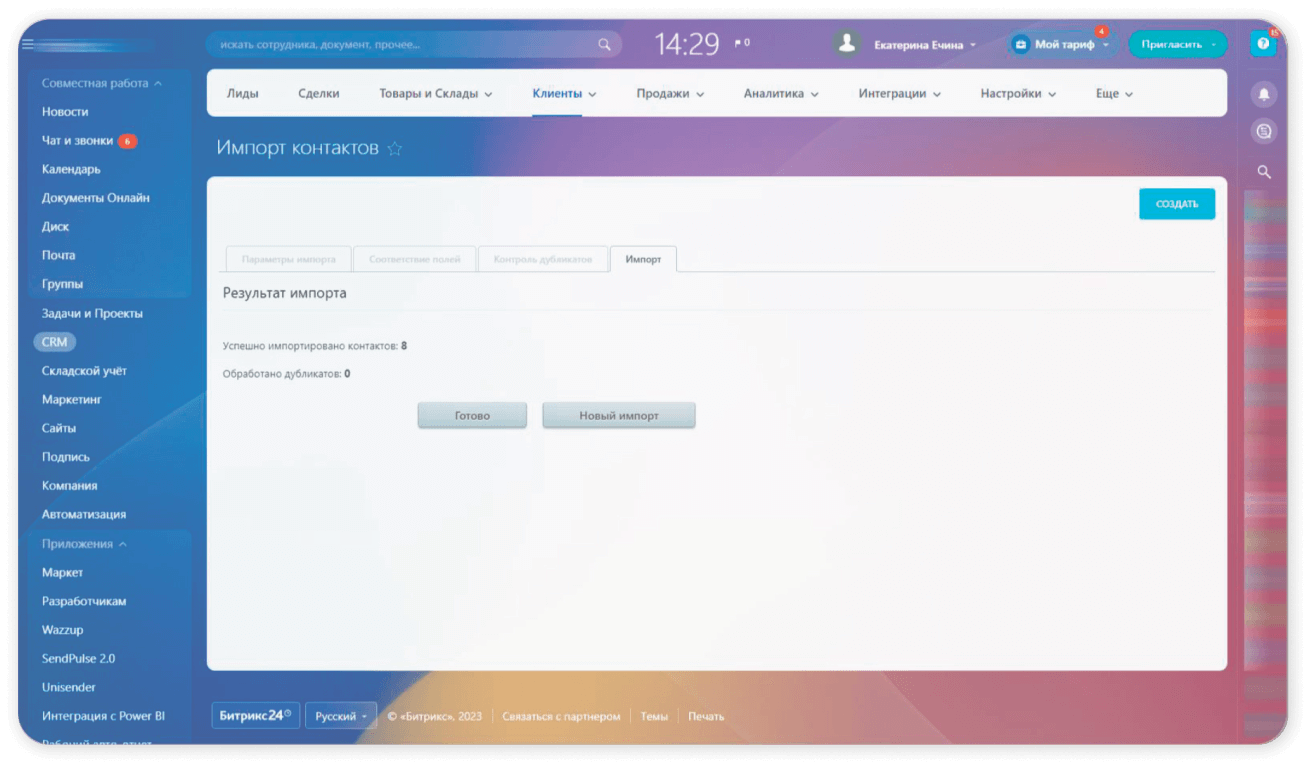The width and height of the screenshot is (1311, 767).
Task: Click the Печать footer link
Action: point(706,716)
